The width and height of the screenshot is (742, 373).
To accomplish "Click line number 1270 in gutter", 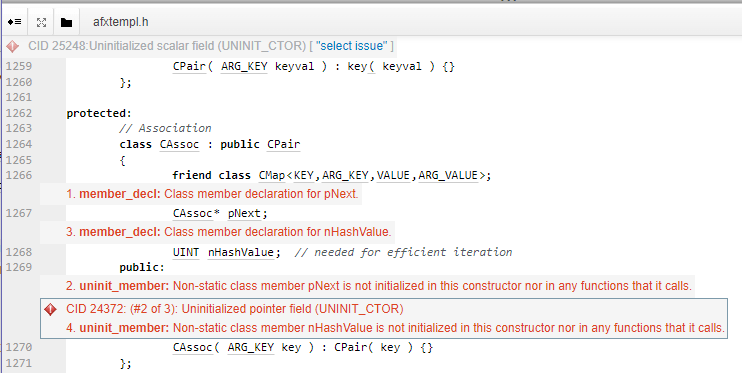I will tap(19, 347).
